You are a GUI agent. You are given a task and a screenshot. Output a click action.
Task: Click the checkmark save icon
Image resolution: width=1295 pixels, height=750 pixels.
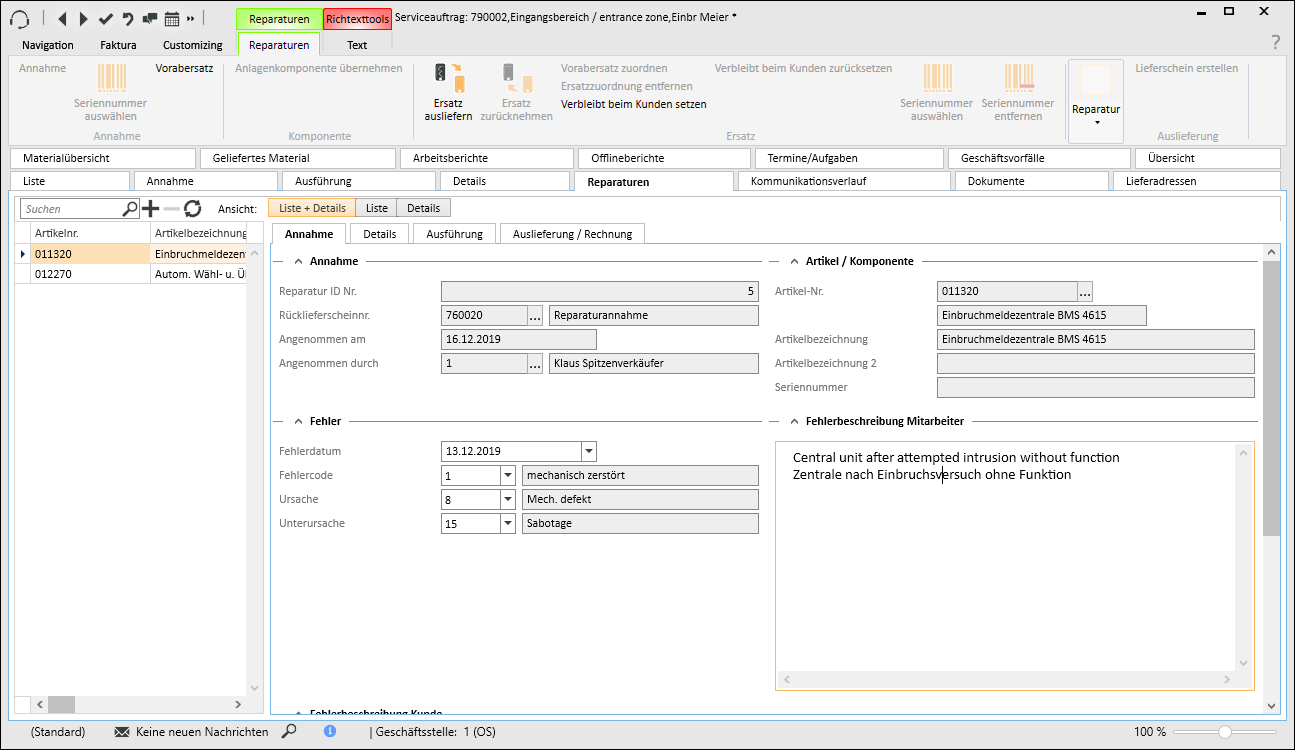tap(105, 18)
